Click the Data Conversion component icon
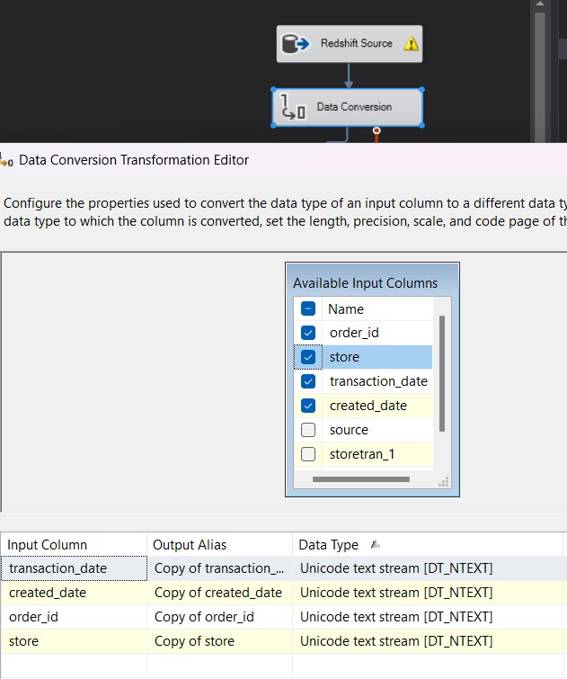 293,107
